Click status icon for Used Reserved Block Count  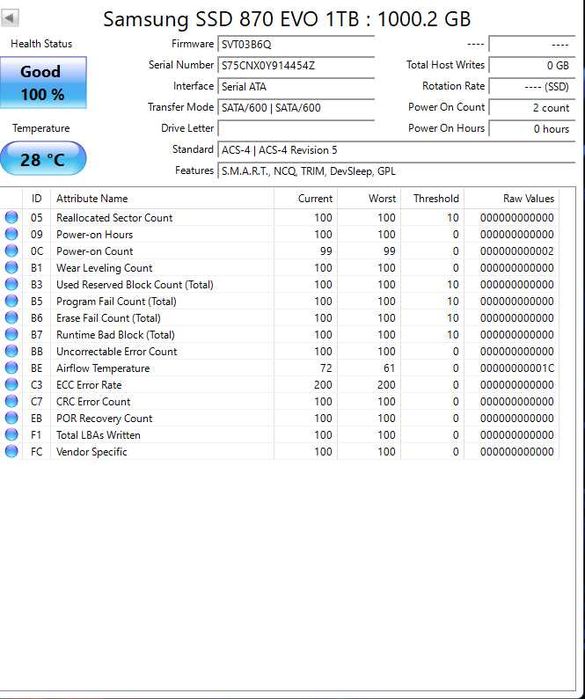point(11,284)
